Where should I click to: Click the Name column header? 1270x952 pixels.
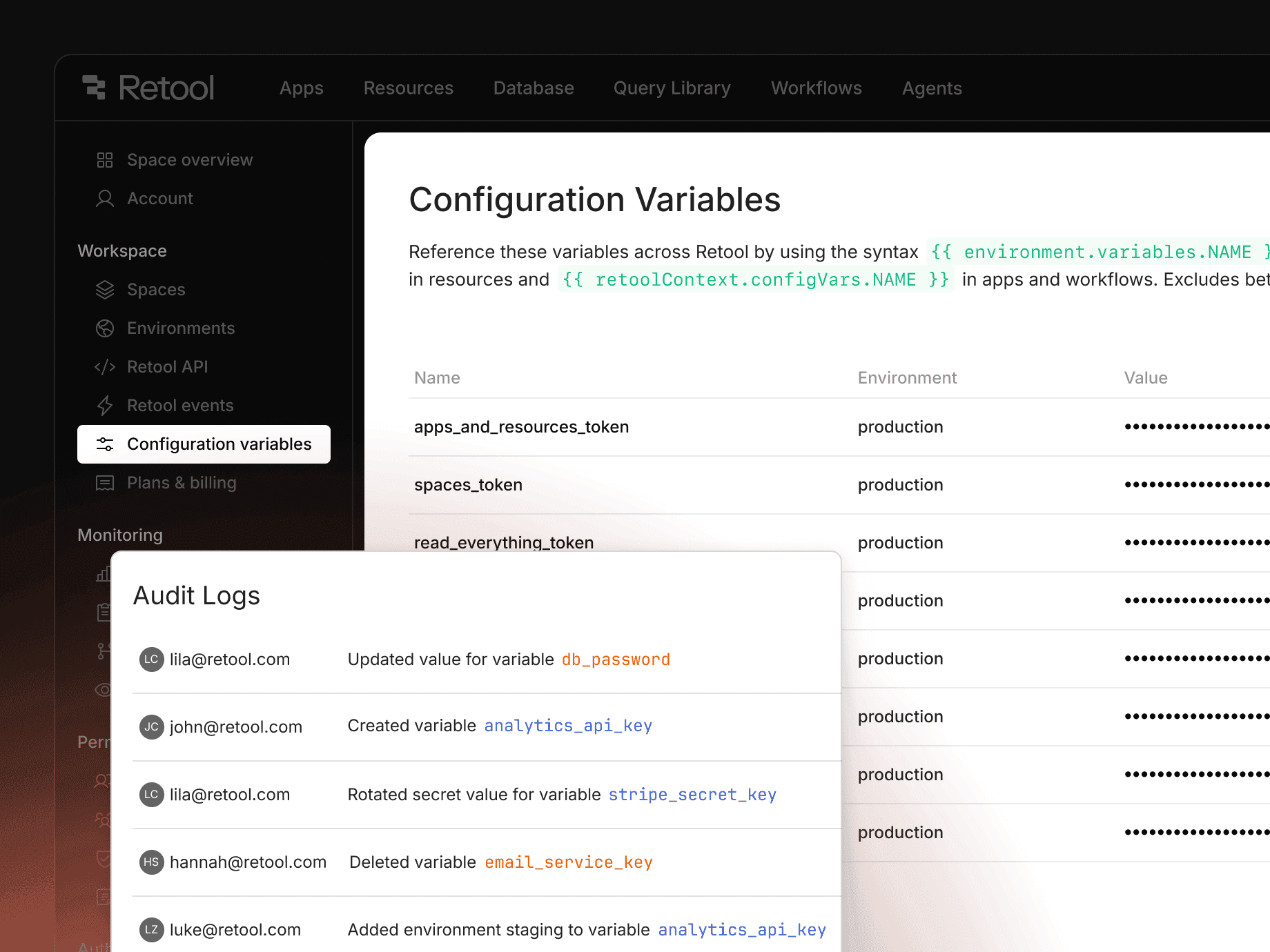437,378
